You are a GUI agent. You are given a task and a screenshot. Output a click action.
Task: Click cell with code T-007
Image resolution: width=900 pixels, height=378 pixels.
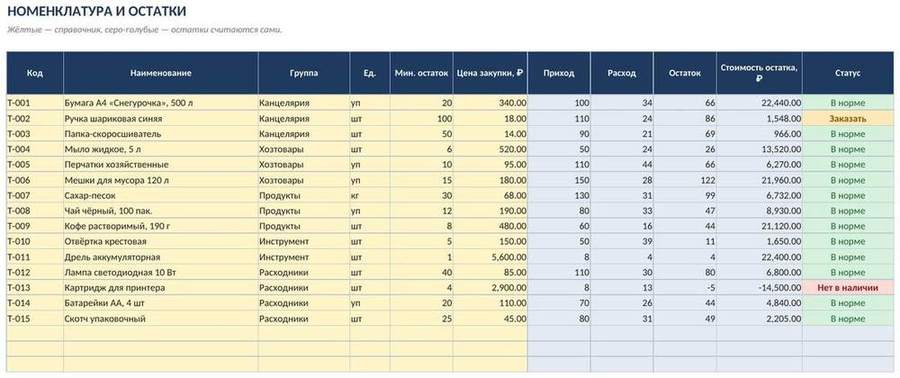35,196
